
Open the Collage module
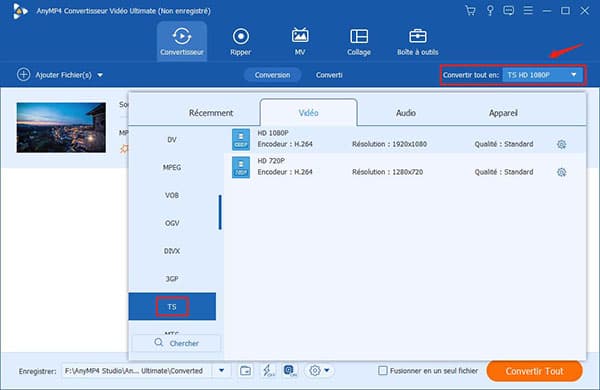[359, 41]
